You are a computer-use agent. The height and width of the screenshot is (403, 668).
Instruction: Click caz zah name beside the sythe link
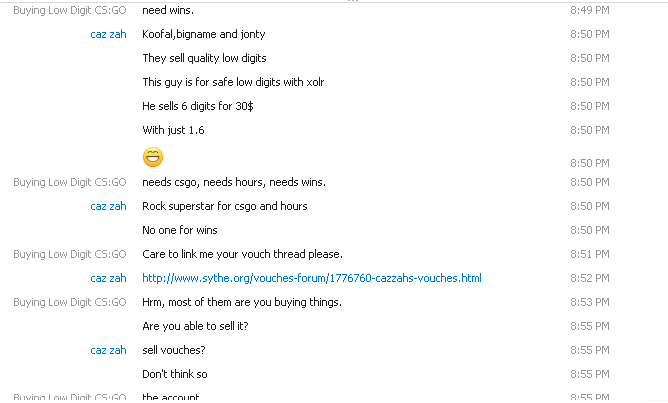click(108, 279)
